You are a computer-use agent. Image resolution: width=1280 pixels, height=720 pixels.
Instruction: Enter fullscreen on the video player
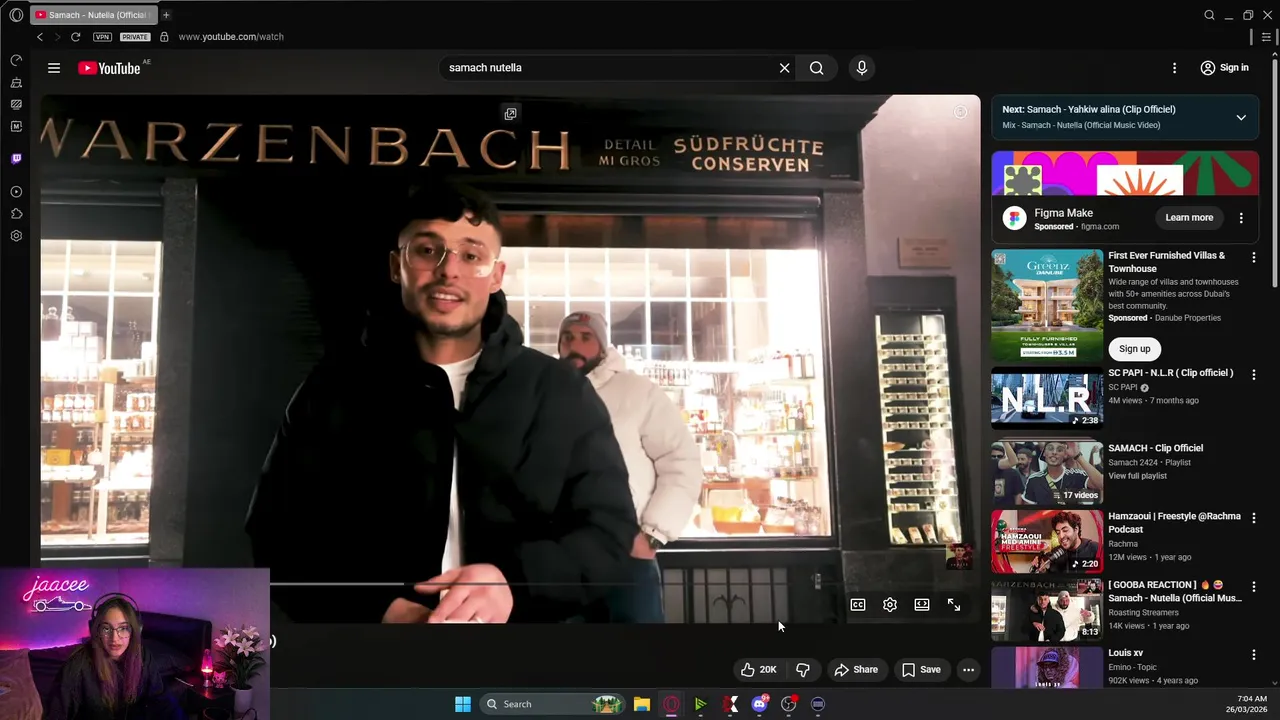(x=954, y=605)
